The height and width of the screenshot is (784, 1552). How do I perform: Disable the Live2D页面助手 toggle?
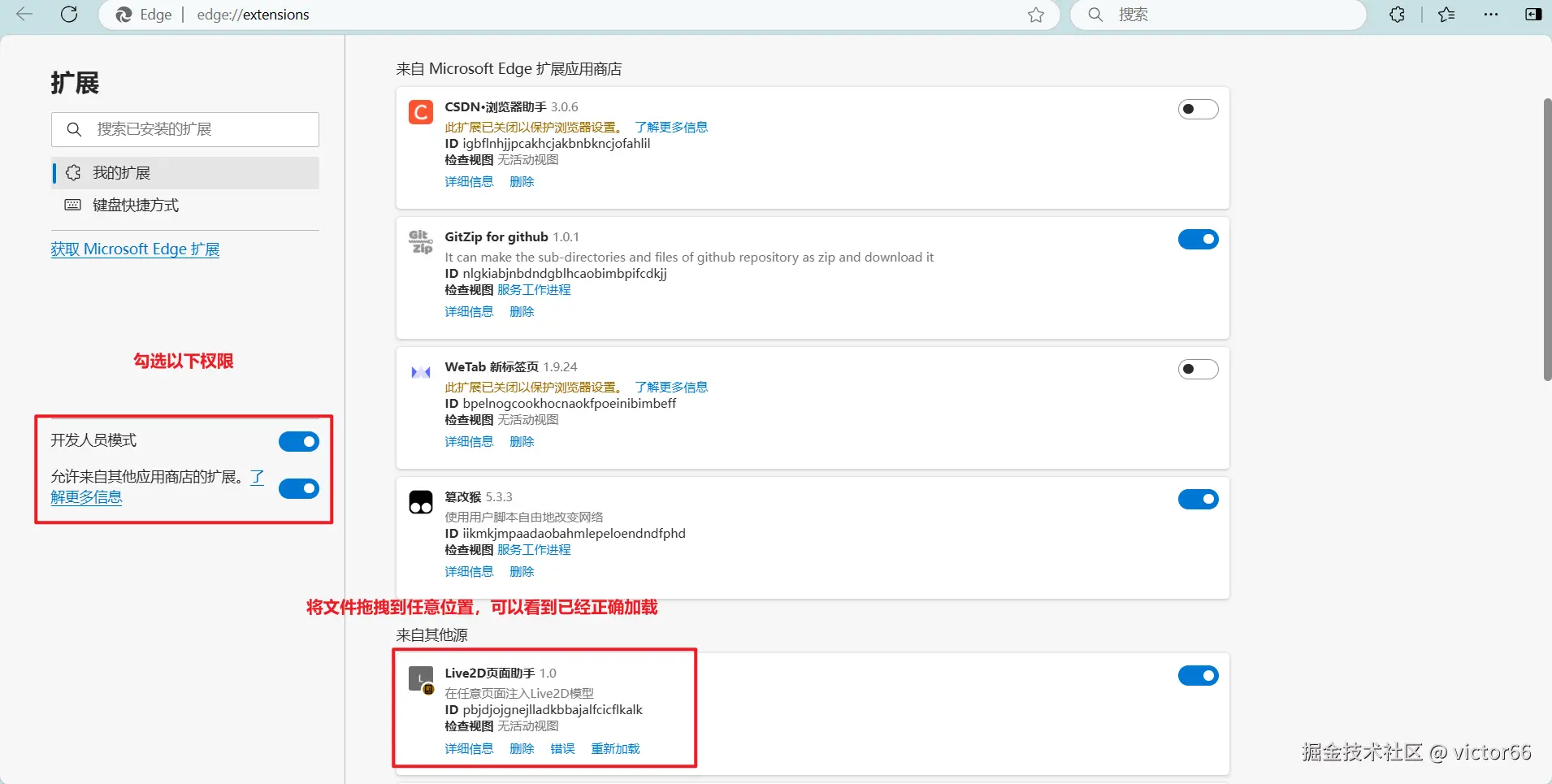pos(1199,675)
